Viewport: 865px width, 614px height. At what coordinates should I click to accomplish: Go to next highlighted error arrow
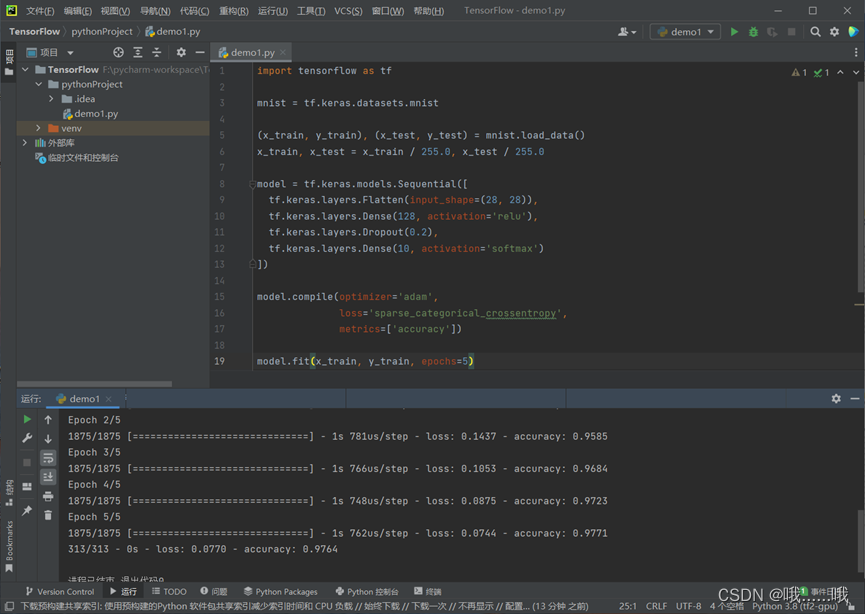point(856,72)
